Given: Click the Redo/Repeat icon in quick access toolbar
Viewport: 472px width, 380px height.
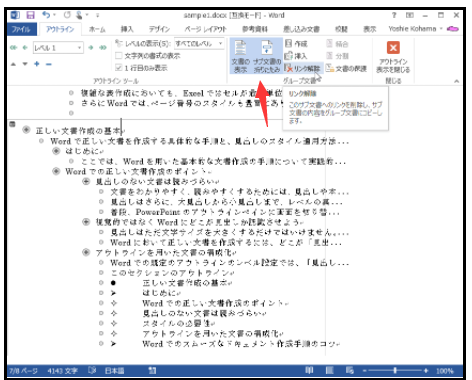Looking at the screenshot, I should pos(67,15).
